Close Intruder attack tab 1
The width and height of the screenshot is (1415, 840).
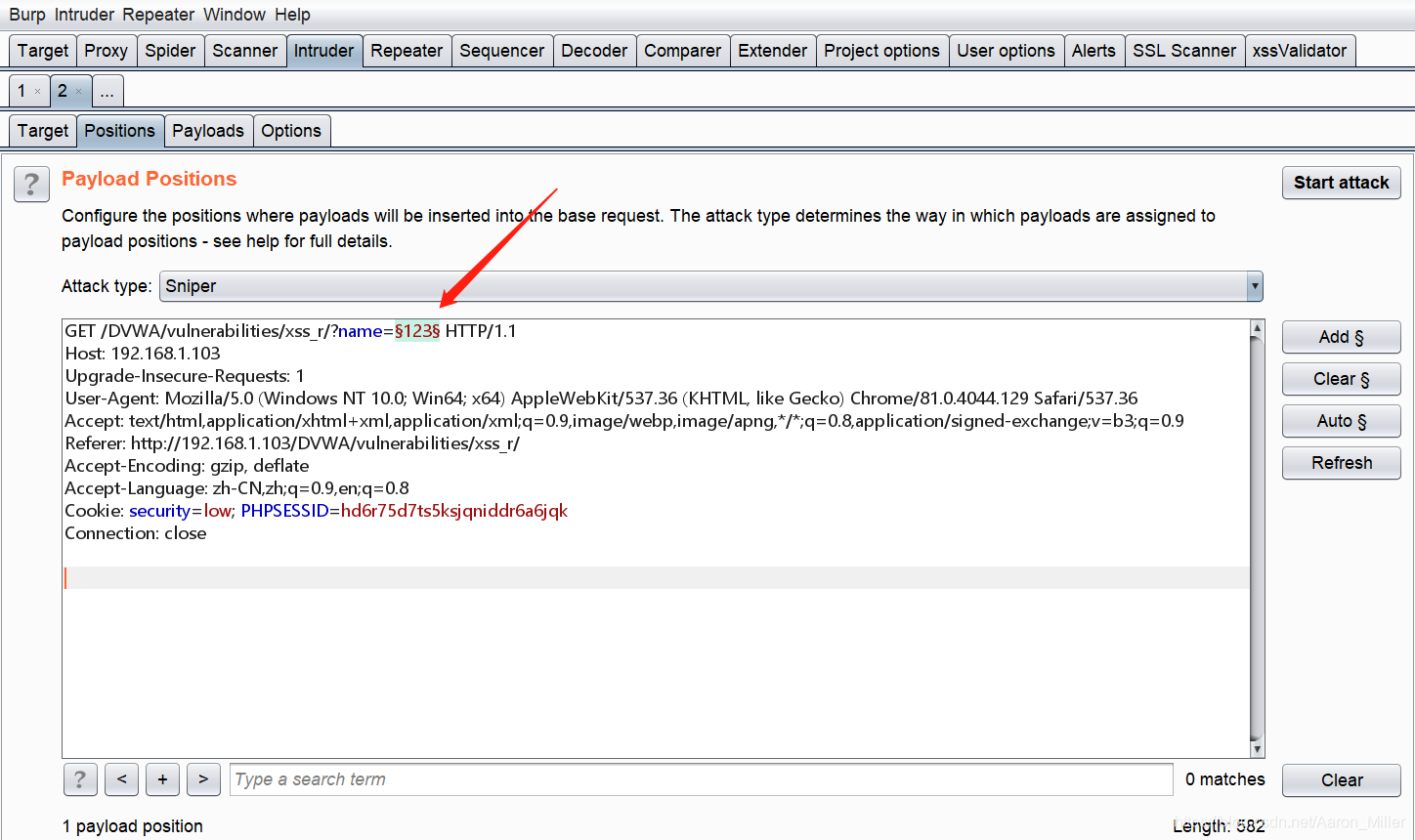[x=38, y=91]
